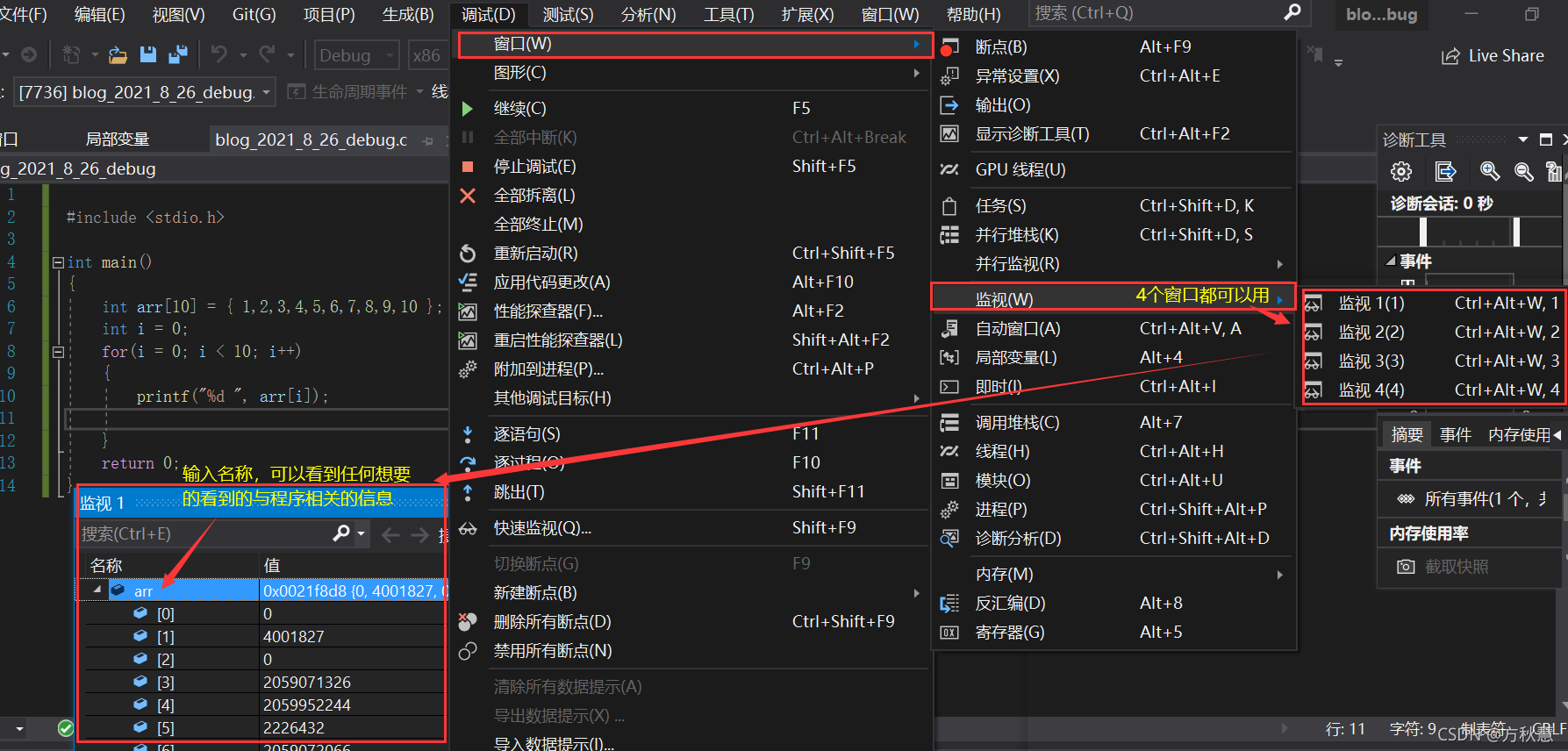
Task: Open the Memory submenu arrow
Action: coord(1280,575)
